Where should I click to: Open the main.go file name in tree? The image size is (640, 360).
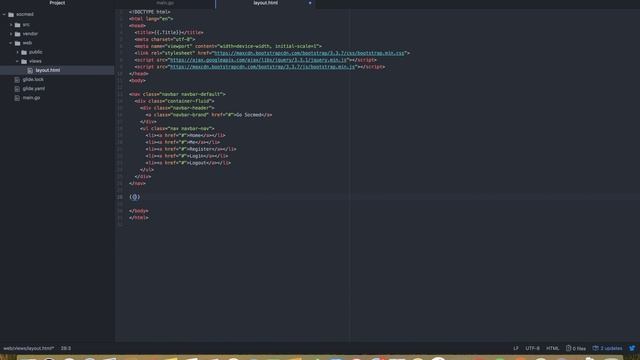point(31,98)
